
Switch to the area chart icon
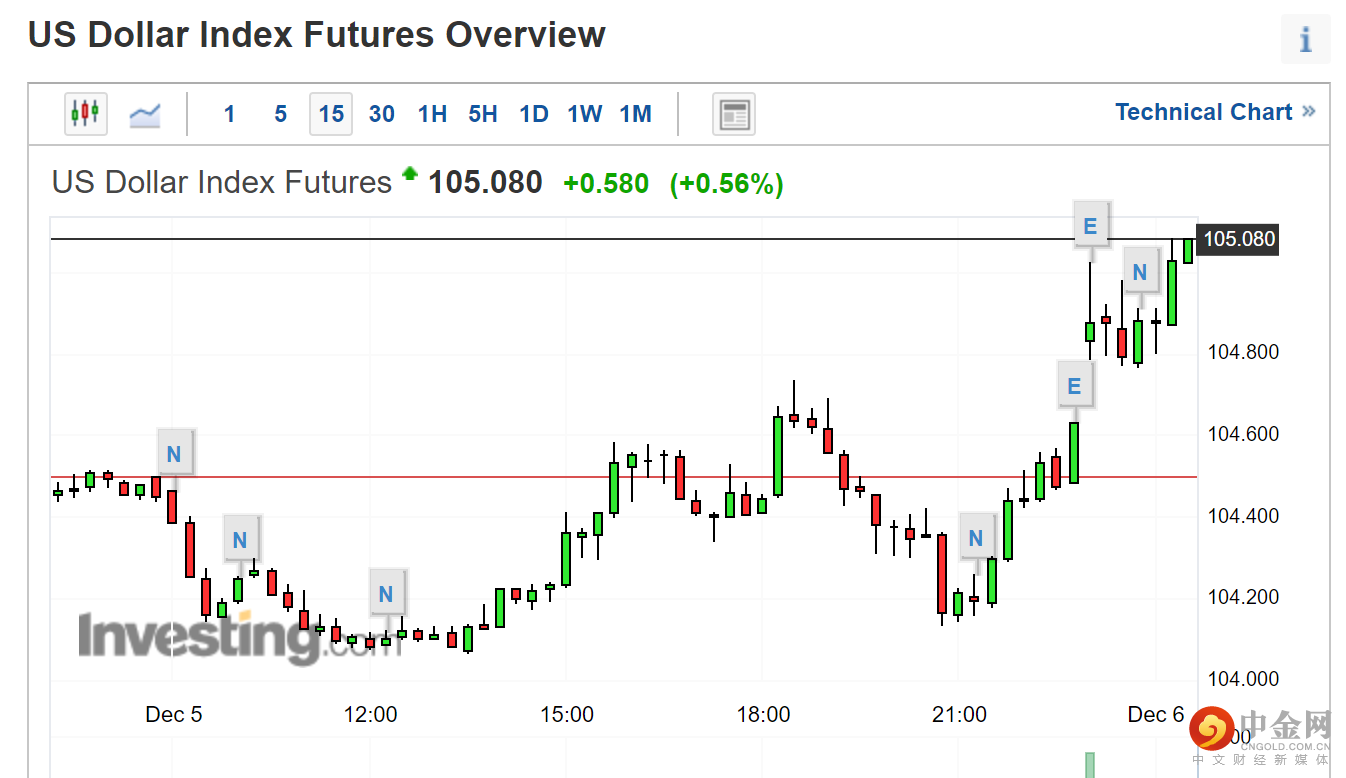pyautogui.click(x=145, y=114)
